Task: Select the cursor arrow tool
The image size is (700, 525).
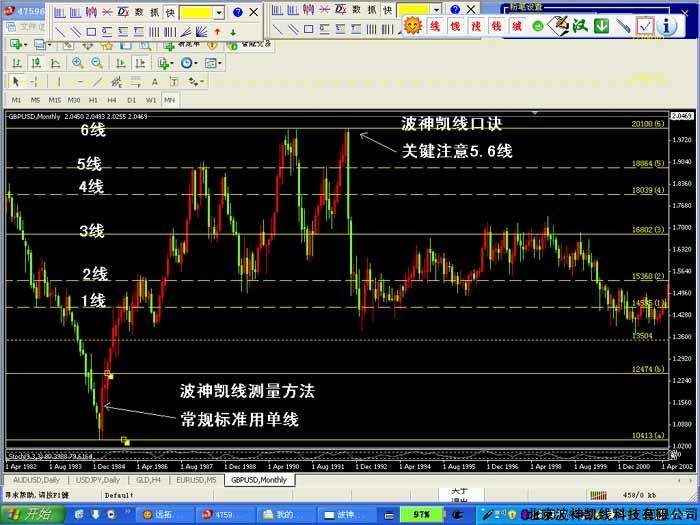Action: pos(16,82)
